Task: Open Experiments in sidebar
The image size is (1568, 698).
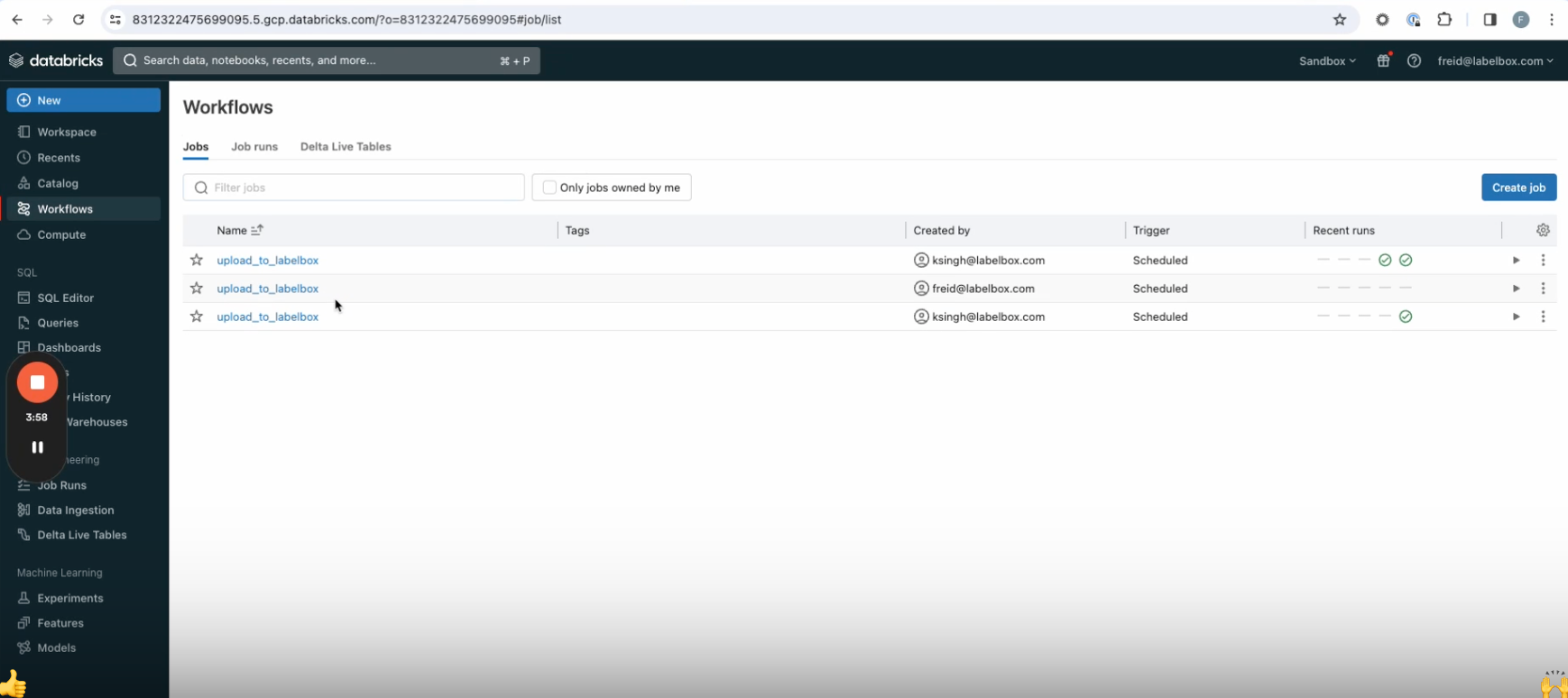Action: pos(83,598)
